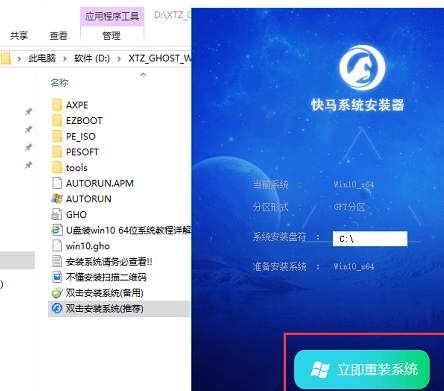Image resolution: width=444 pixels, height=391 pixels.
Task: Click XTZ_GHOST_W breadcrumb segment
Action: point(160,58)
